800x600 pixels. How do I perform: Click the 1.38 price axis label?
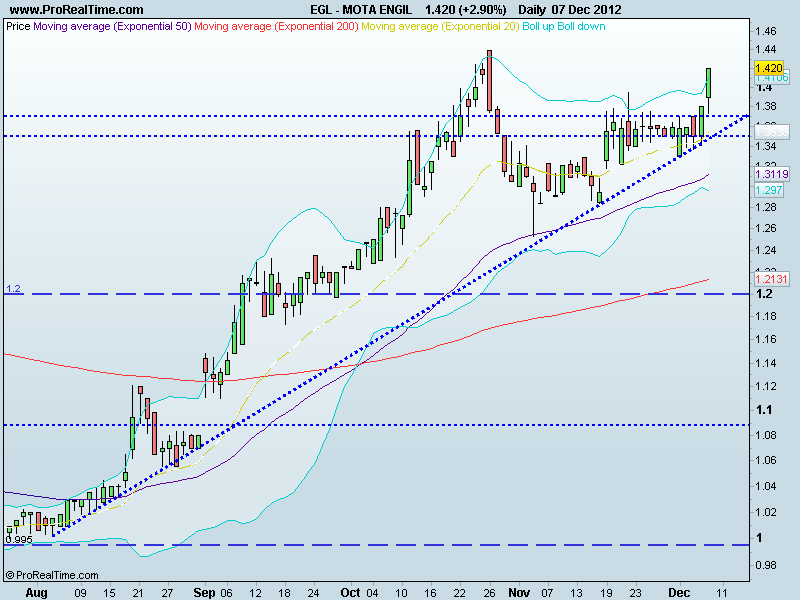(x=765, y=106)
